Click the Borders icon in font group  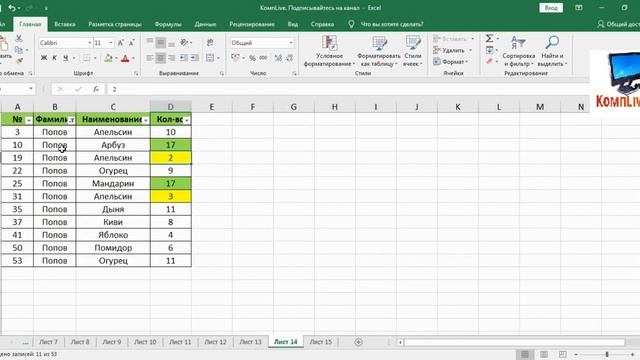(x=87, y=58)
